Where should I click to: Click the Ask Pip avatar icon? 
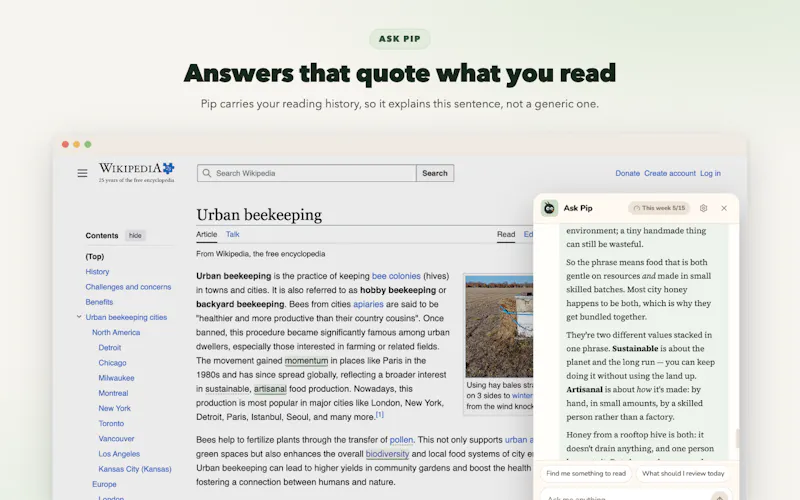pyautogui.click(x=549, y=208)
